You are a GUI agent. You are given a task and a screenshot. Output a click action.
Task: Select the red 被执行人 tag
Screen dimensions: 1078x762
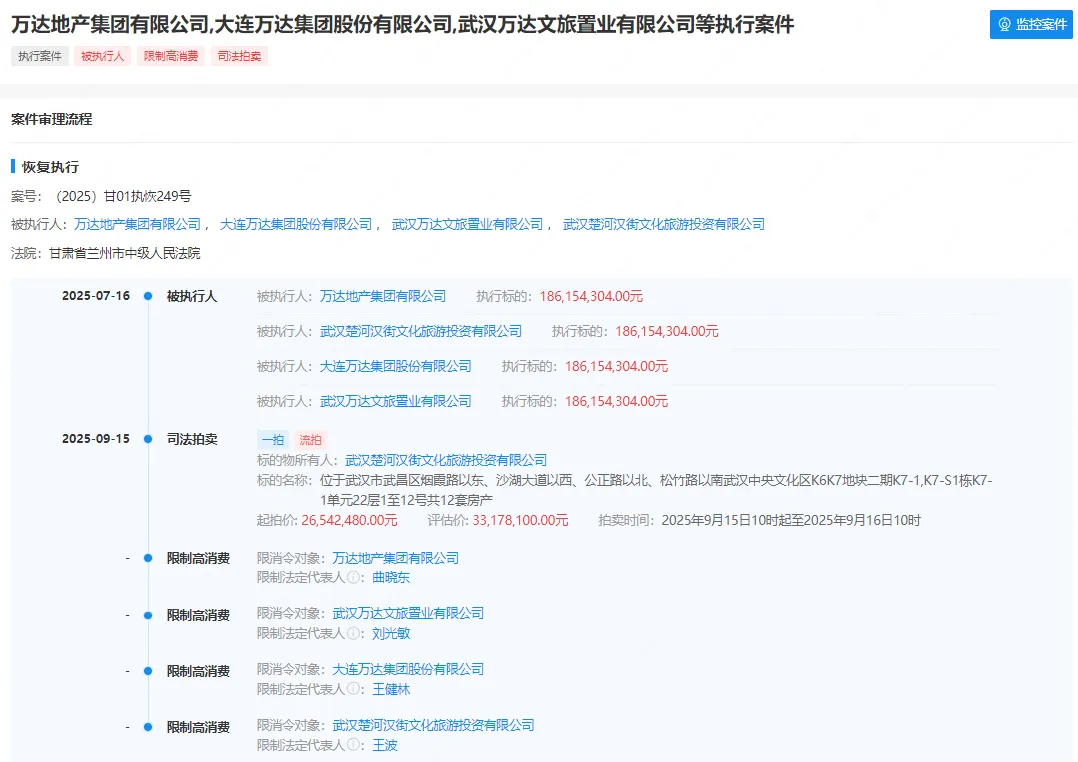102,56
